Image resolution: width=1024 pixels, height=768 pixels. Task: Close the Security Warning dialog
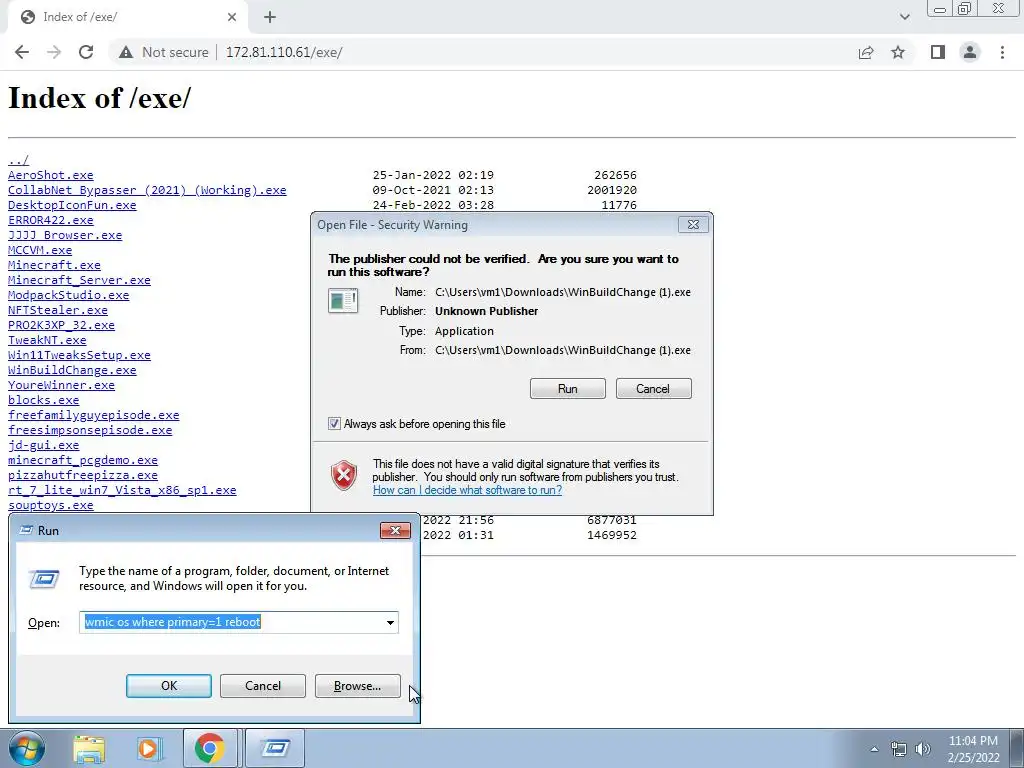[693, 225]
